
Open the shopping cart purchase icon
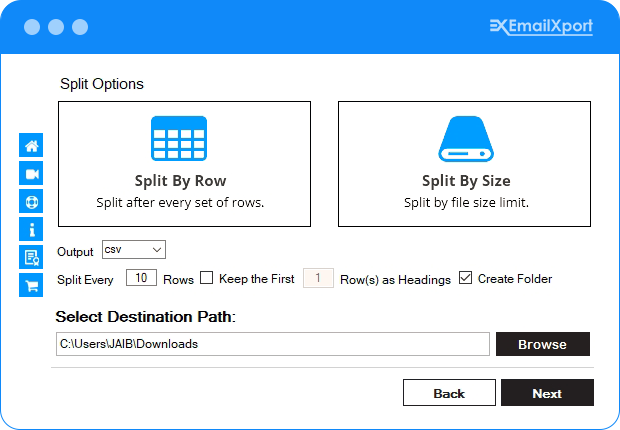pyautogui.click(x=31, y=285)
